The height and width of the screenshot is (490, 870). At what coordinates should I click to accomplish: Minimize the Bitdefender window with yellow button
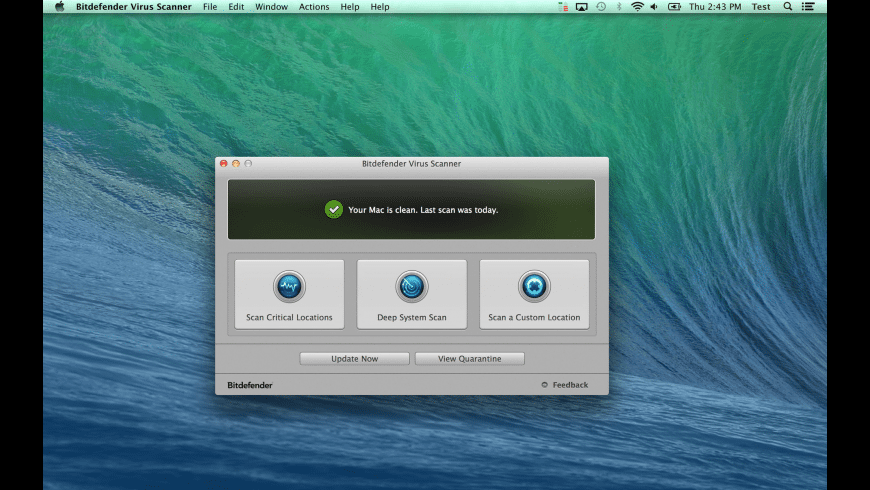(x=236, y=163)
